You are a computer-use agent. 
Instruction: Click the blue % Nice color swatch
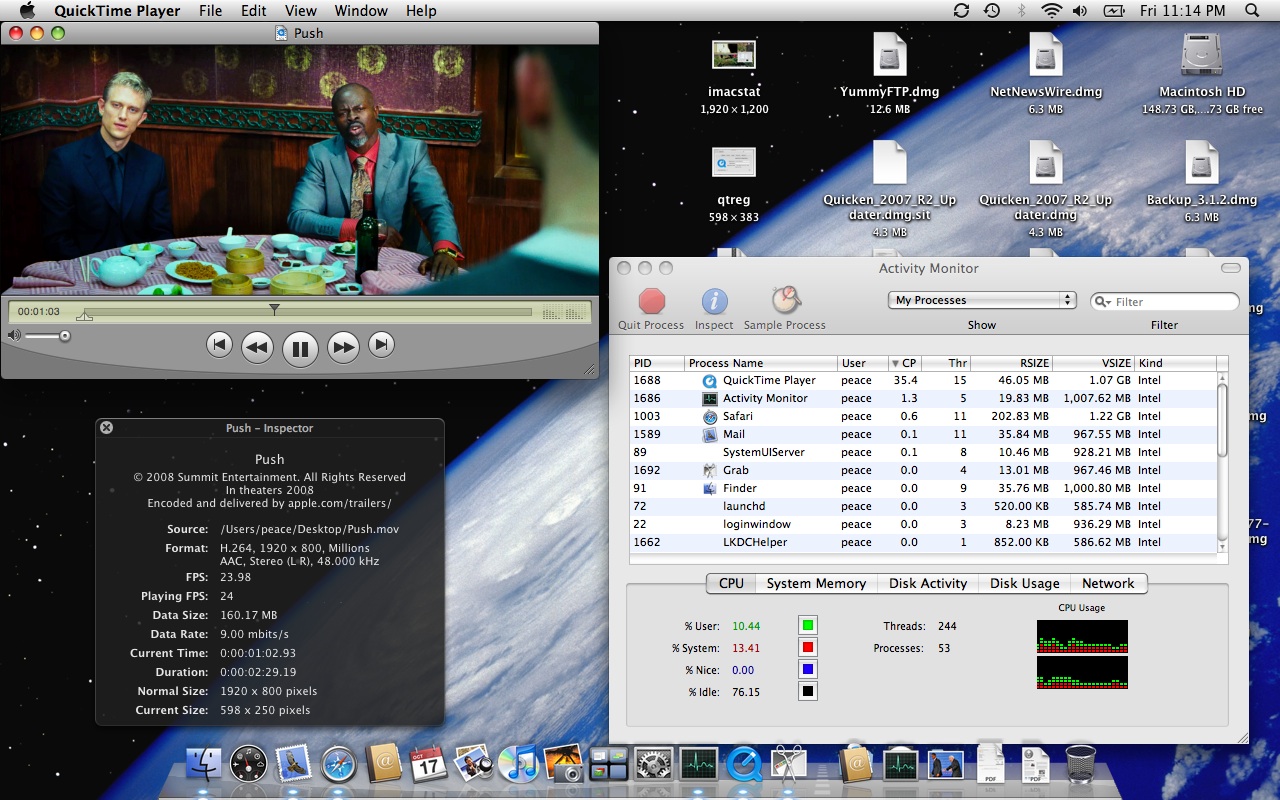(x=808, y=670)
